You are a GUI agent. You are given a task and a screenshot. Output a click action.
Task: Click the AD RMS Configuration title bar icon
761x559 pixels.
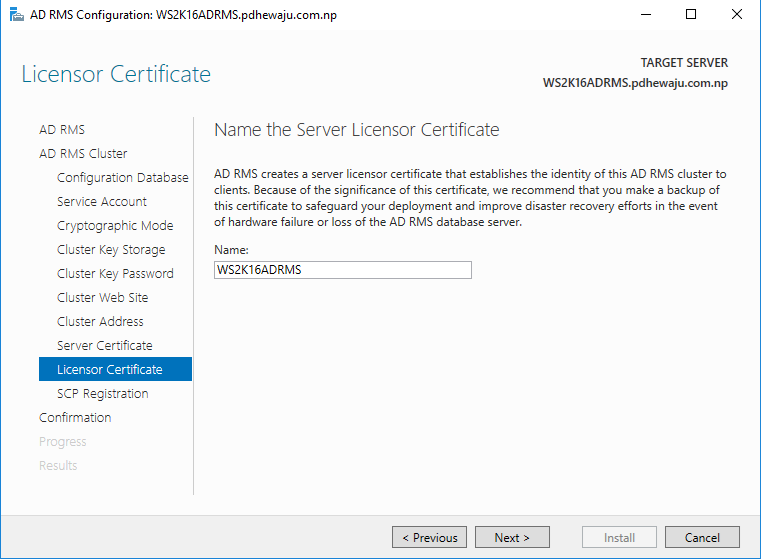pyautogui.click(x=17, y=15)
